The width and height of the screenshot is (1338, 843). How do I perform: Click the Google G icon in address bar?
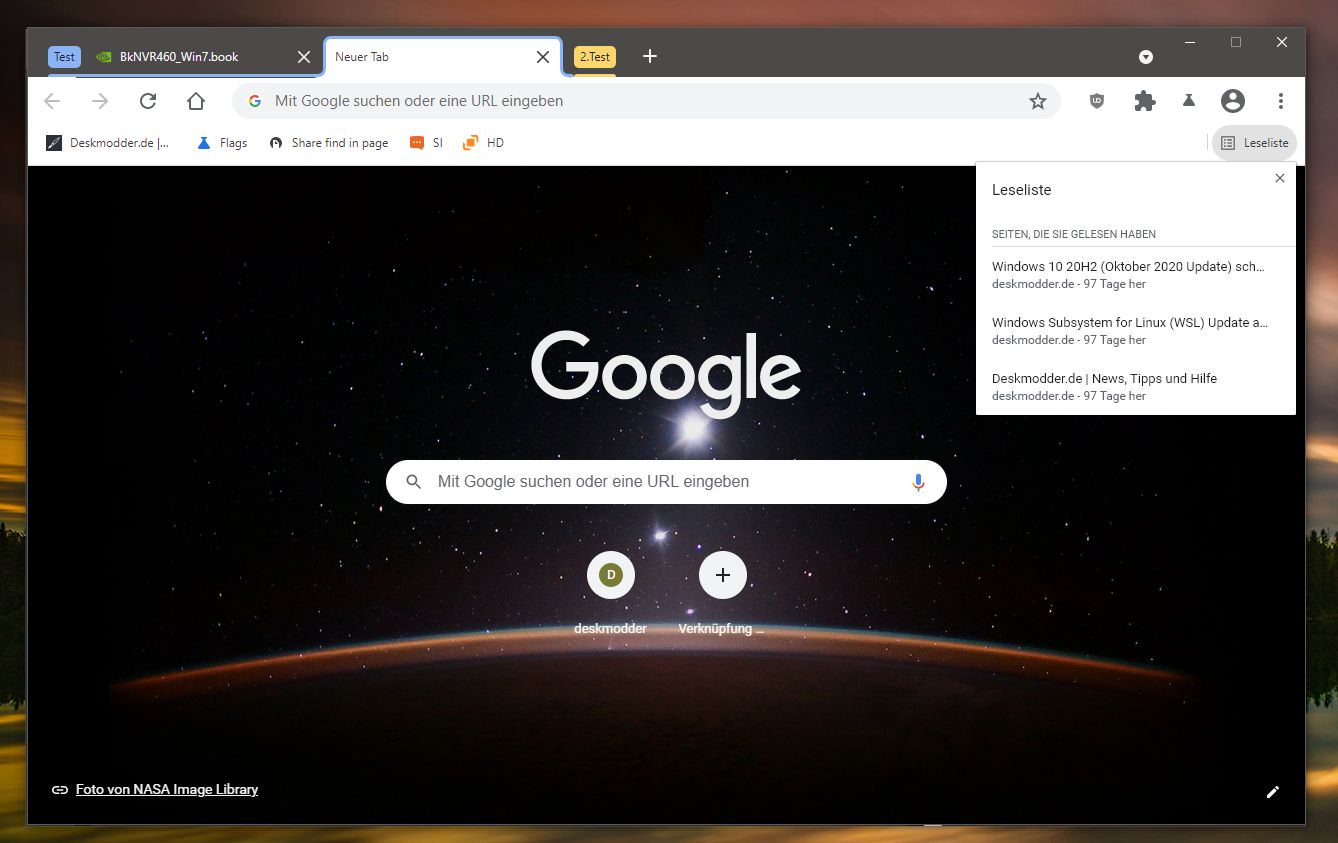click(x=255, y=101)
